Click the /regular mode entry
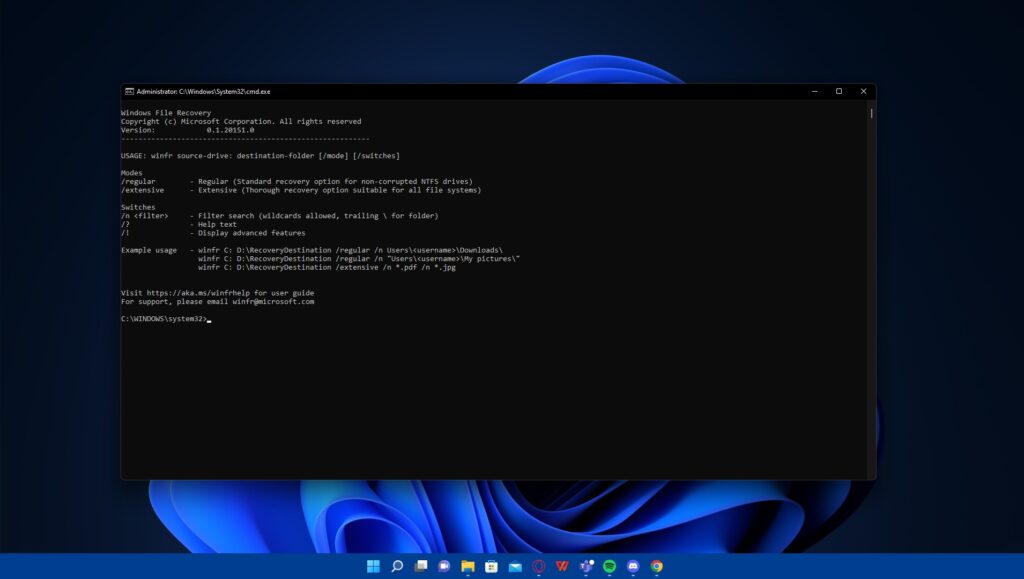Screen dimensions: 1024x579 [296, 181]
